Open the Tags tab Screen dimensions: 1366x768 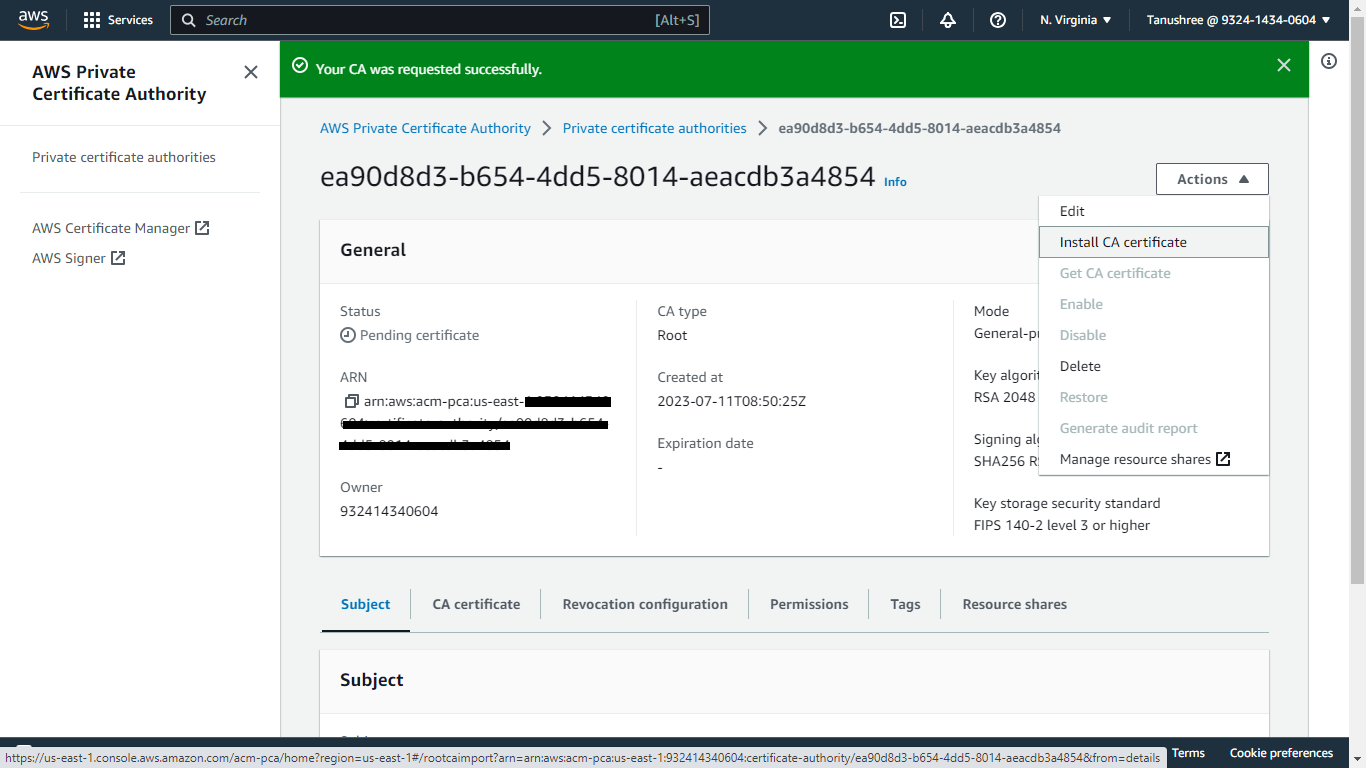click(x=905, y=604)
